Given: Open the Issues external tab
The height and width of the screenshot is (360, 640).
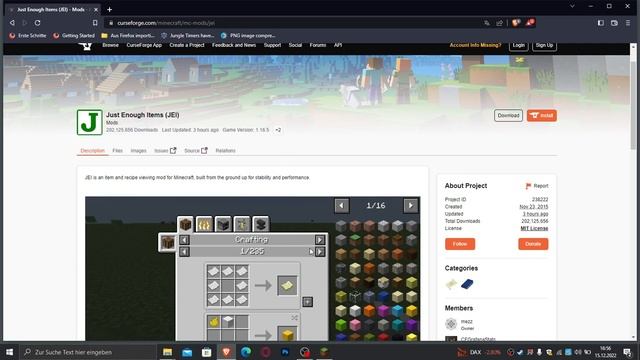Looking at the screenshot, I should pyautogui.click(x=165, y=151).
